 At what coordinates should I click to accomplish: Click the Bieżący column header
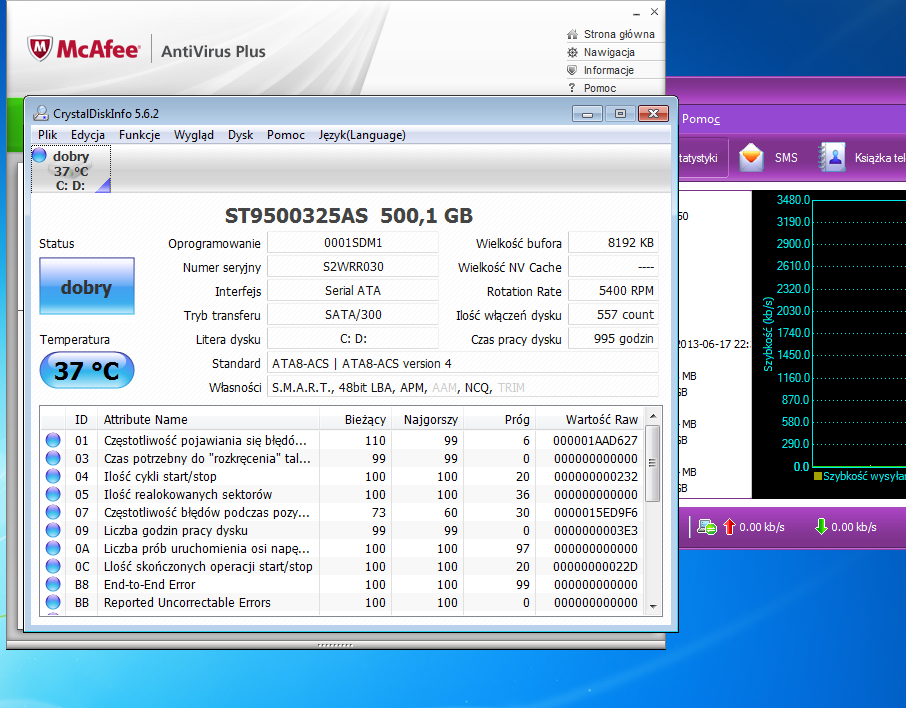pyautogui.click(x=355, y=420)
